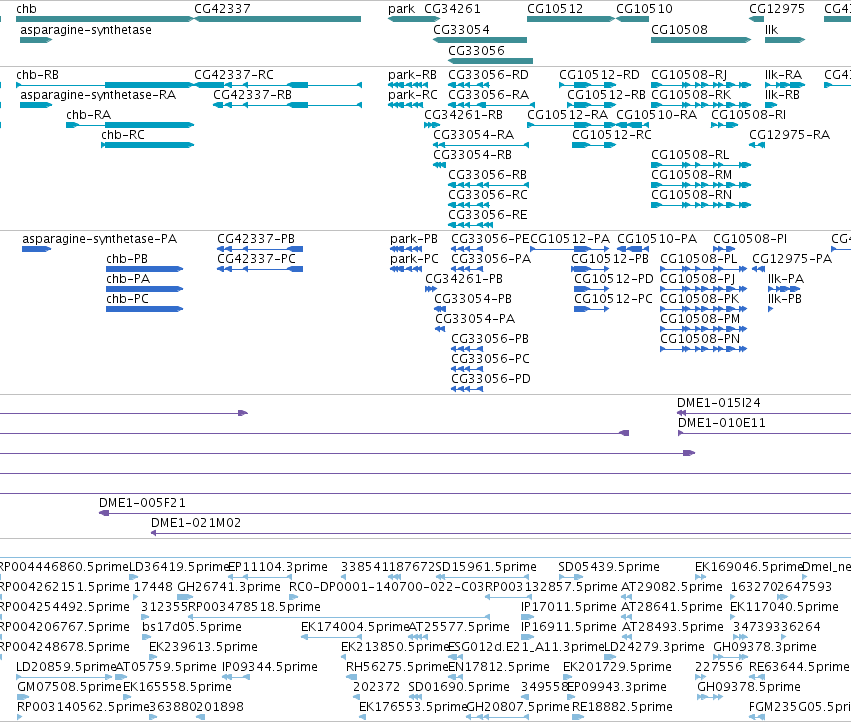Select the CG33056-PD protein feature
851x722 pixels.
467,389
